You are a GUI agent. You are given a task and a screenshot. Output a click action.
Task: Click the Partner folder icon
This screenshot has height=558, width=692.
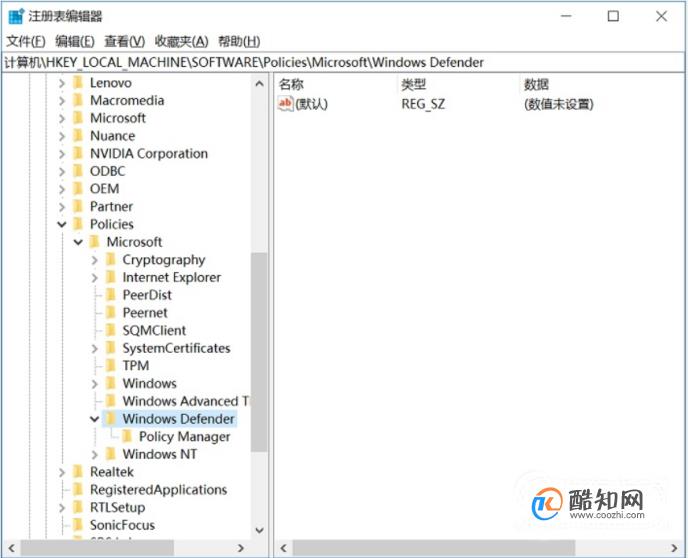[x=78, y=206]
